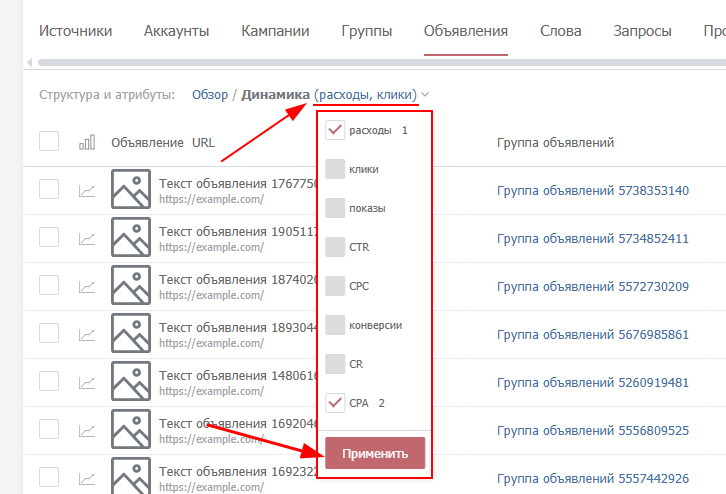Click trend chart icon in group 5556809525 row
This screenshot has height=494, width=726.
(87, 430)
